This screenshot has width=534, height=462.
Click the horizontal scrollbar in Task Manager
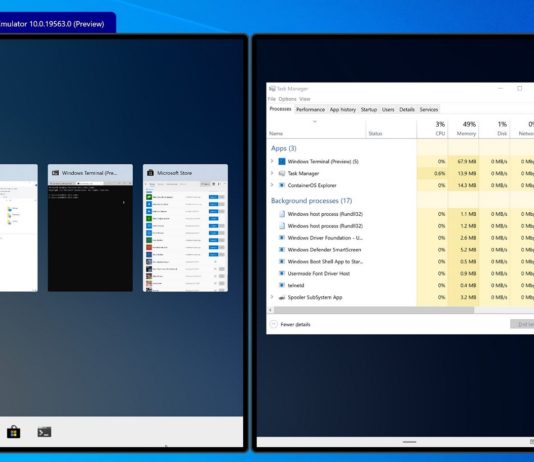click(374, 310)
